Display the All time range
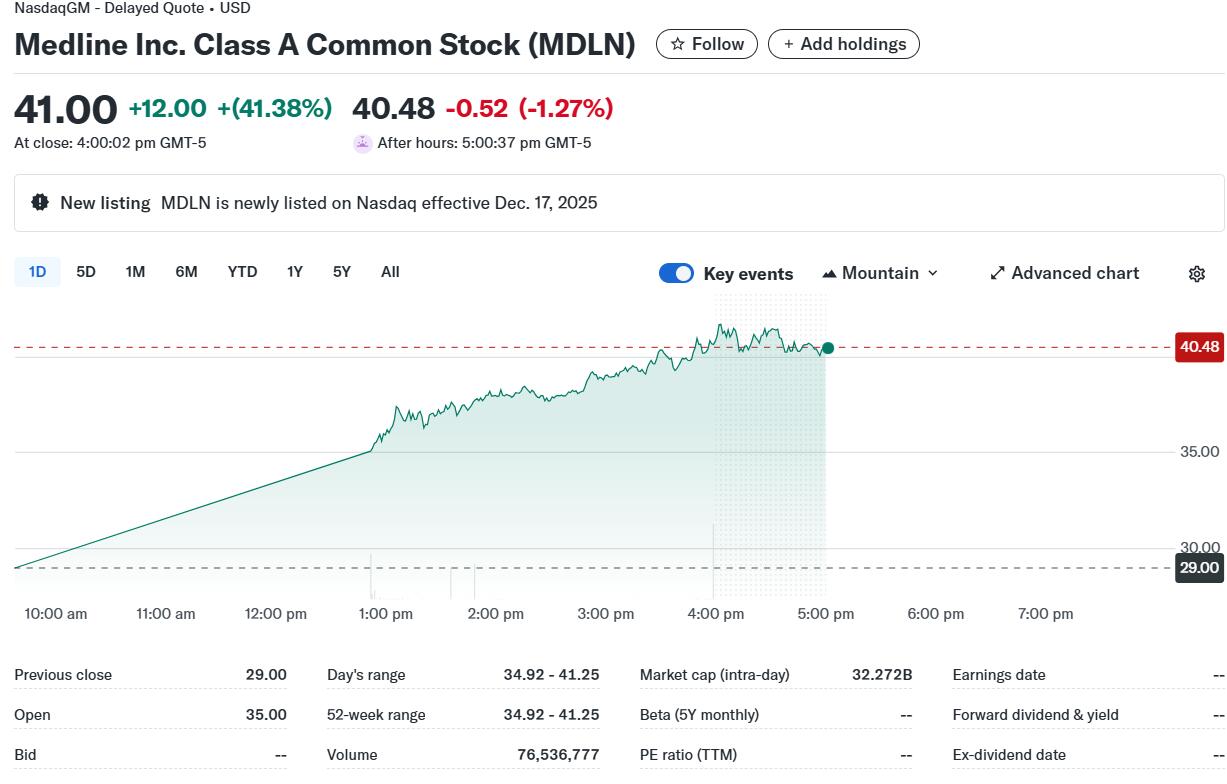 pos(390,272)
